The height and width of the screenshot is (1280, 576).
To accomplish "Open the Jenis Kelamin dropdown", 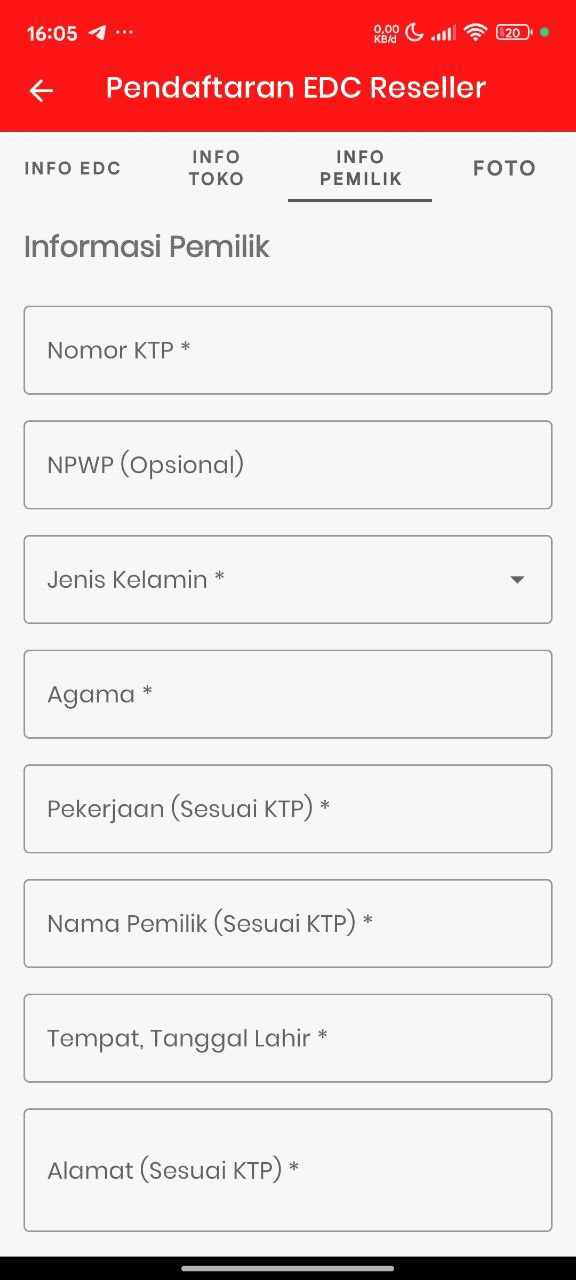I will (288, 579).
